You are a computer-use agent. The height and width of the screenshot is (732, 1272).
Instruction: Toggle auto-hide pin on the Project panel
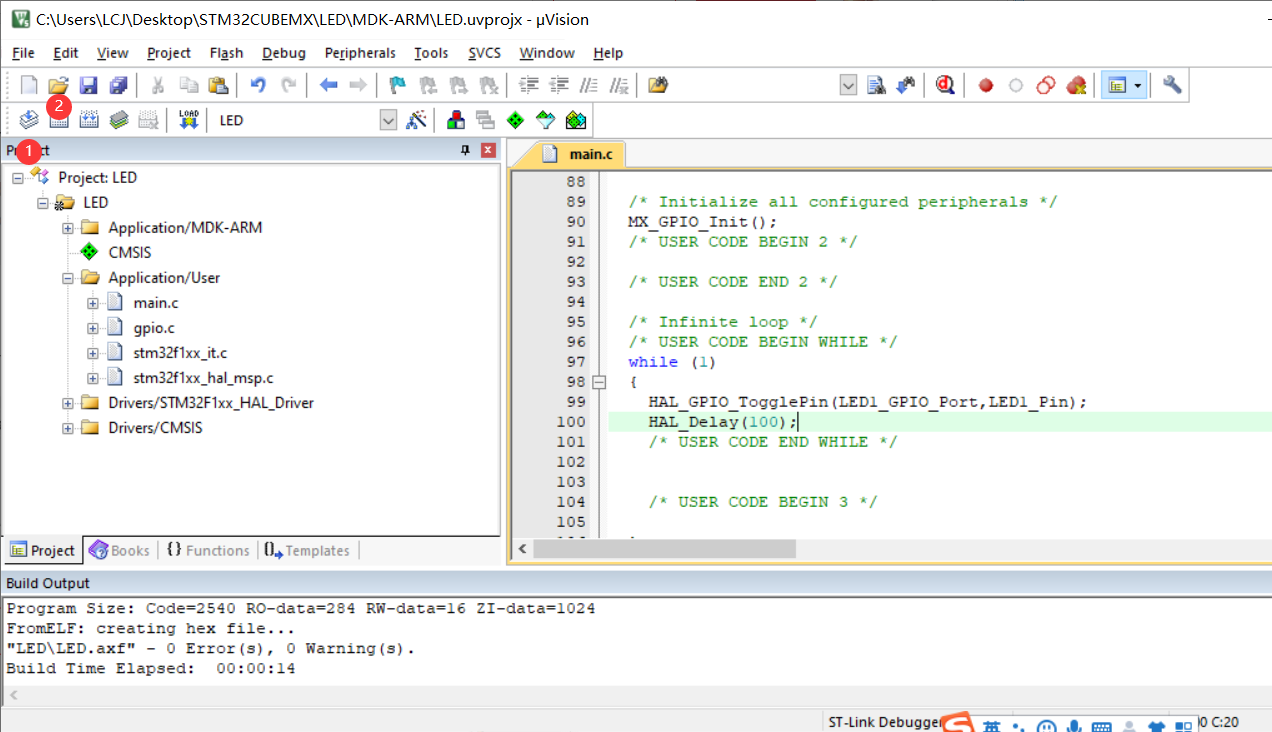point(465,150)
